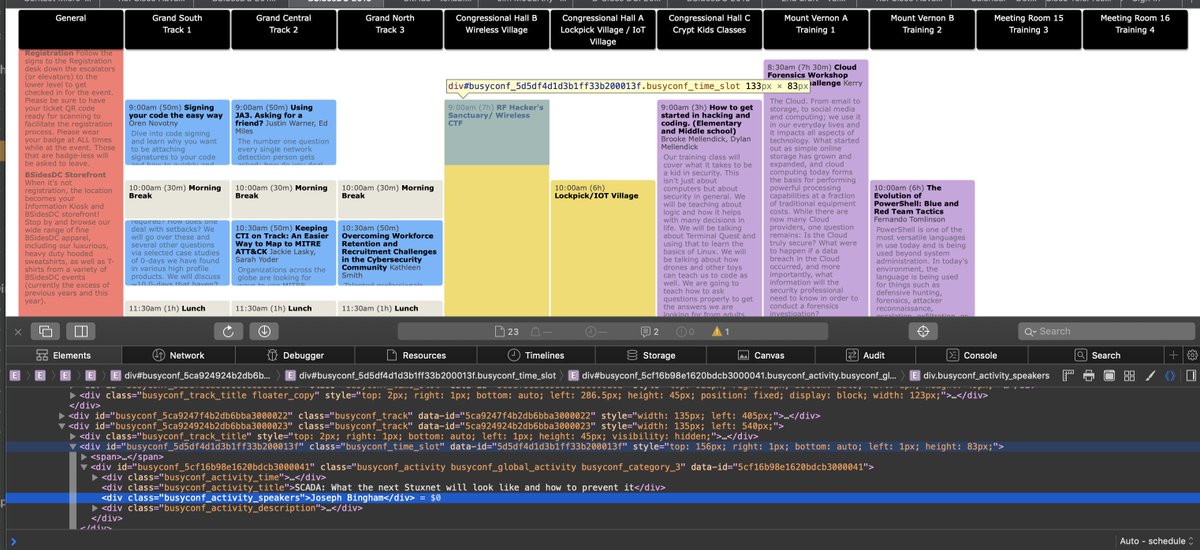Open the Resources tab
The image size is (1200, 550).
tap(415, 355)
